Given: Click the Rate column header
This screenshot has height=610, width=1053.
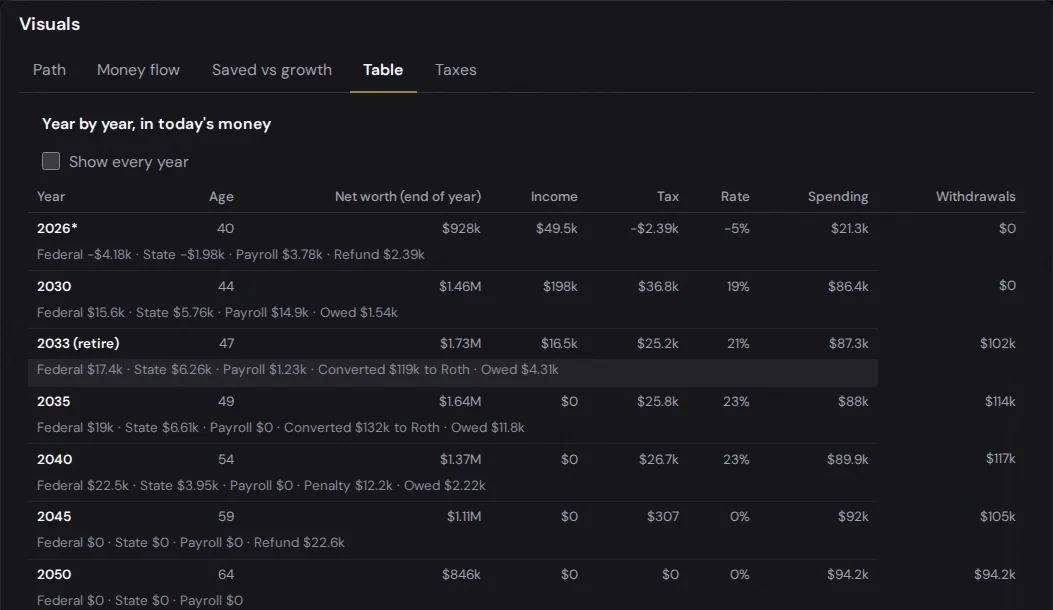Looking at the screenshot, I should [735, 196].
